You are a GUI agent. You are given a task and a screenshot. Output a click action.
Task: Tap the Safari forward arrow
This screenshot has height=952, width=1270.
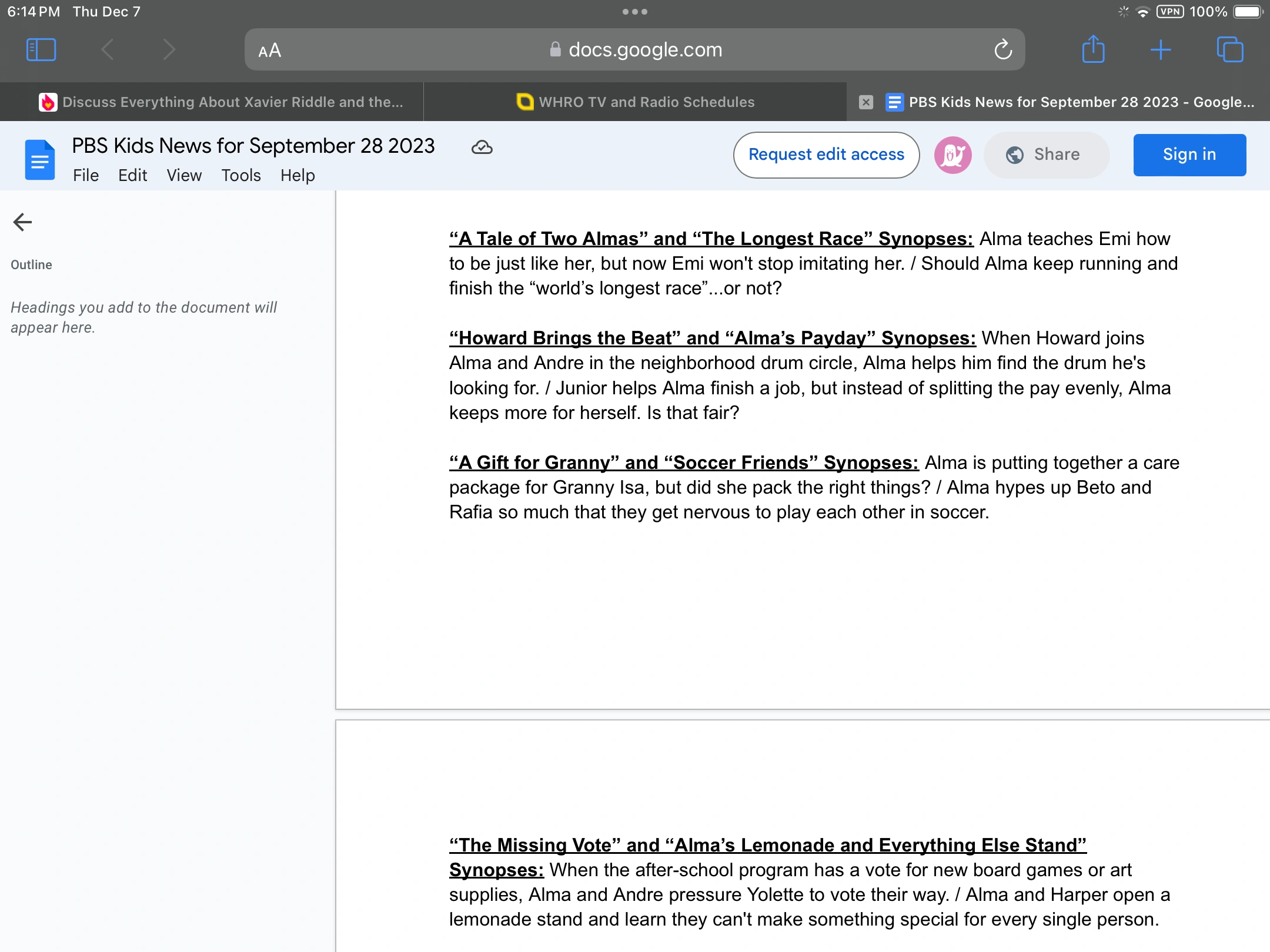169,50
